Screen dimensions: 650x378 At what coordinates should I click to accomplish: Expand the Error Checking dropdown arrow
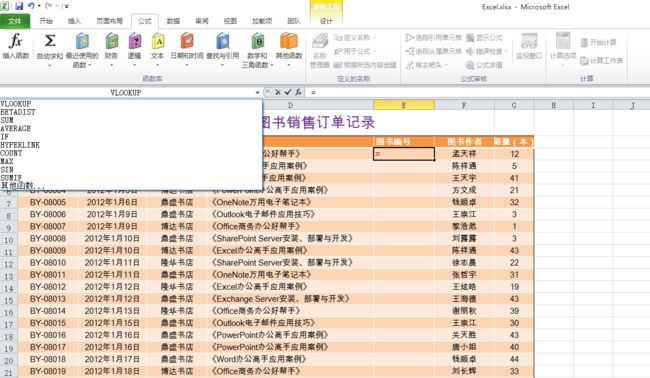pos(506,51)
